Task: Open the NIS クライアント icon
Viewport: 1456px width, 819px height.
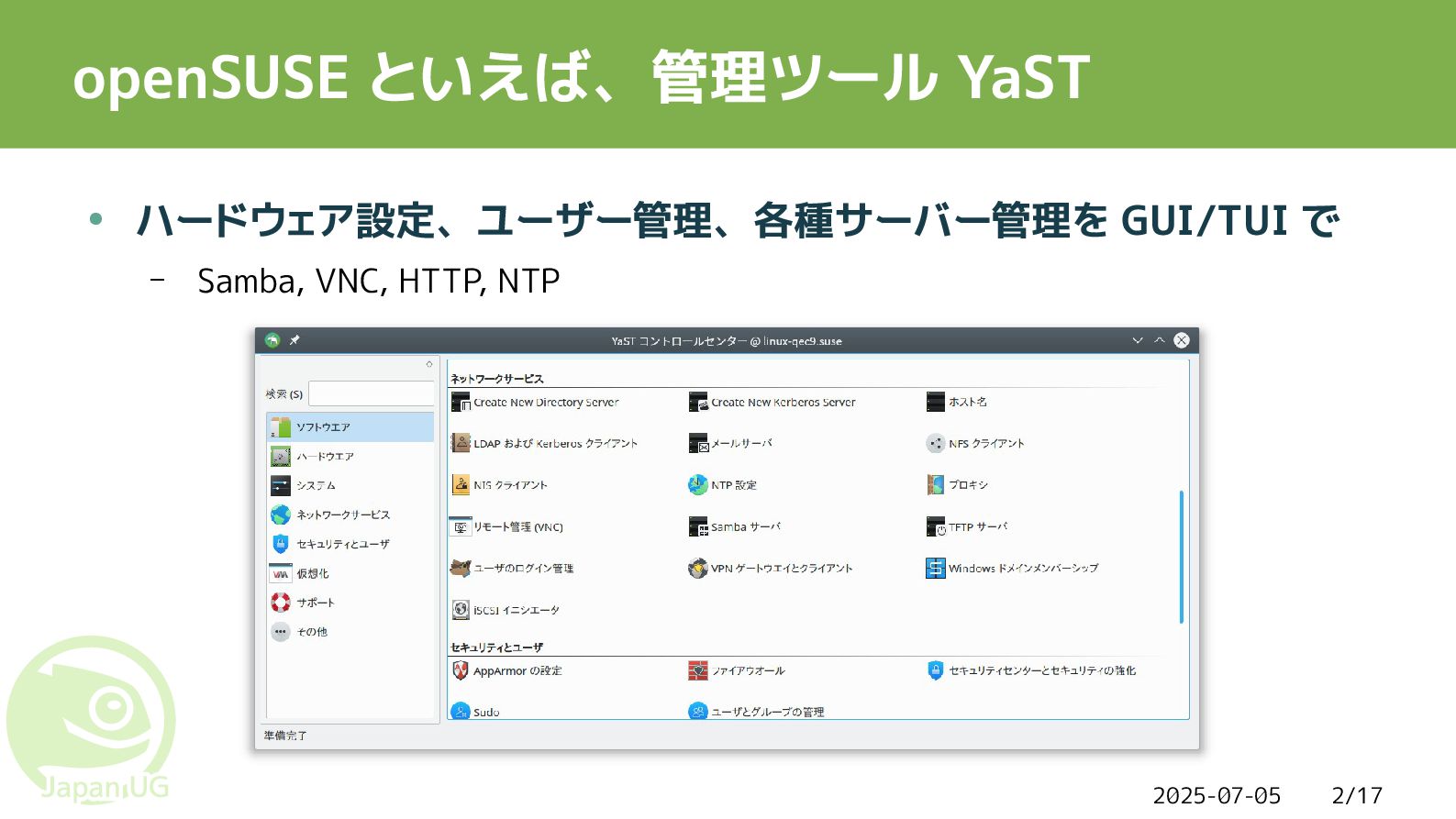Action: tap(461, 484)
